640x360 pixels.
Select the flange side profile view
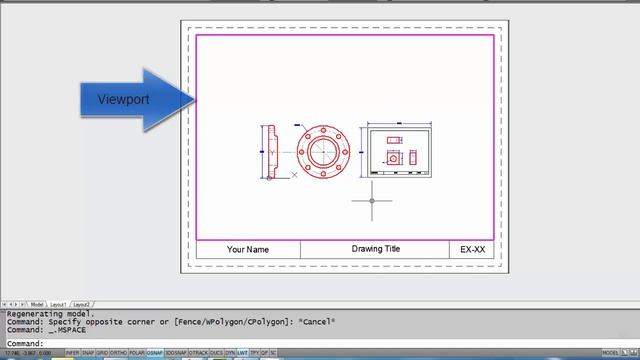pos(272,152)
